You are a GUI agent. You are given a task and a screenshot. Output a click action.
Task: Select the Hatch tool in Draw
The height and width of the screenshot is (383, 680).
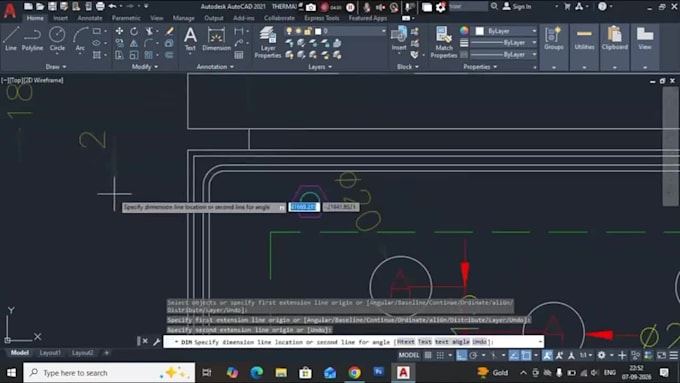[x=97, y=55]
